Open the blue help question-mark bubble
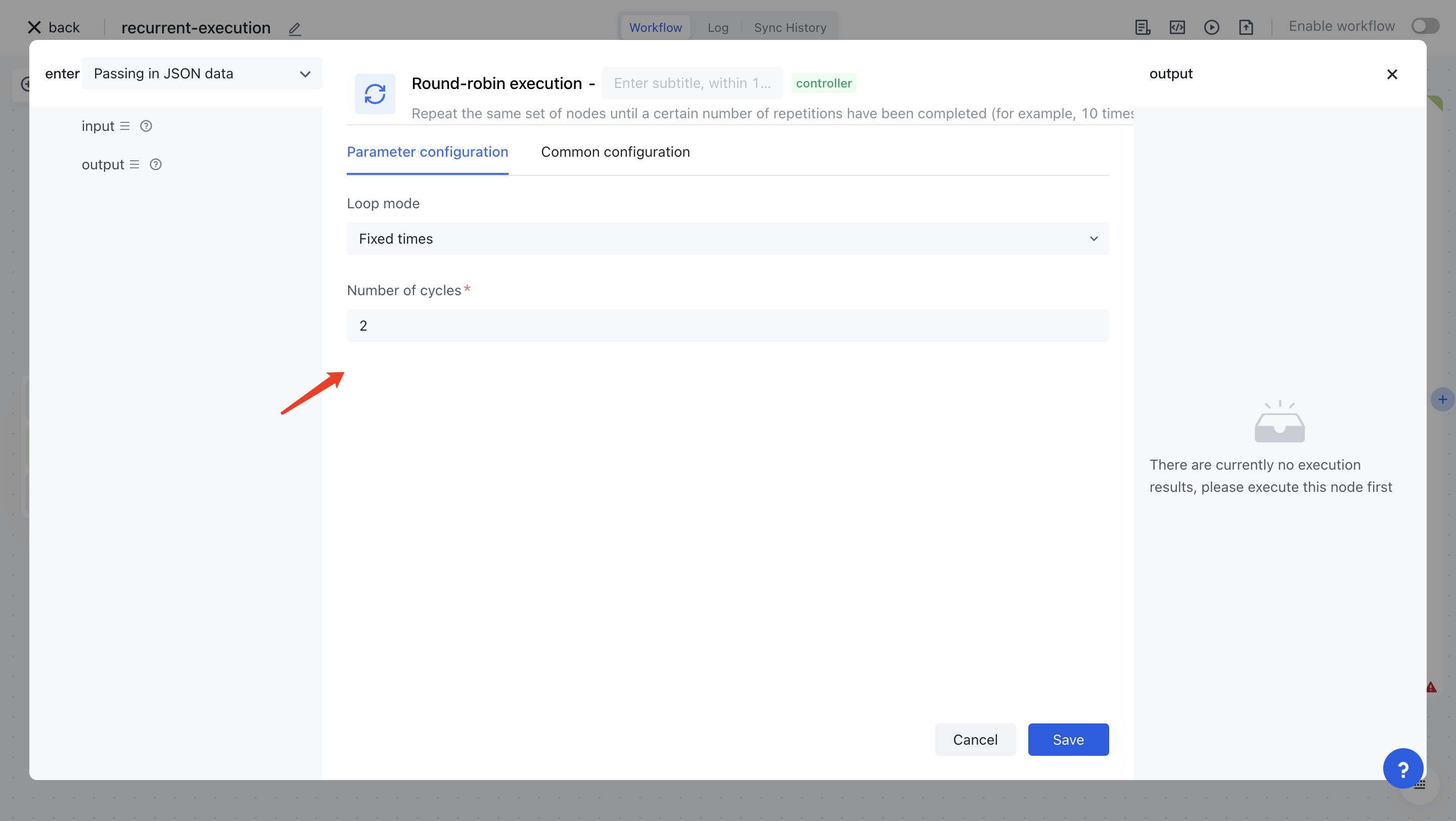 [1403, 768]
